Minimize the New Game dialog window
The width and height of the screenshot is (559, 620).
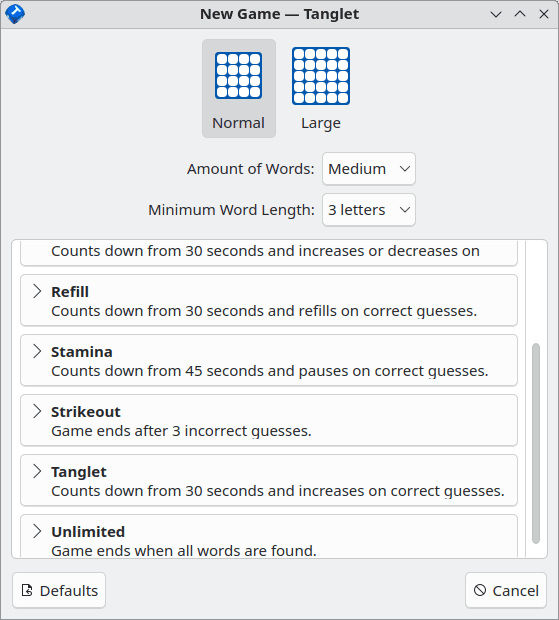(496, 14)
